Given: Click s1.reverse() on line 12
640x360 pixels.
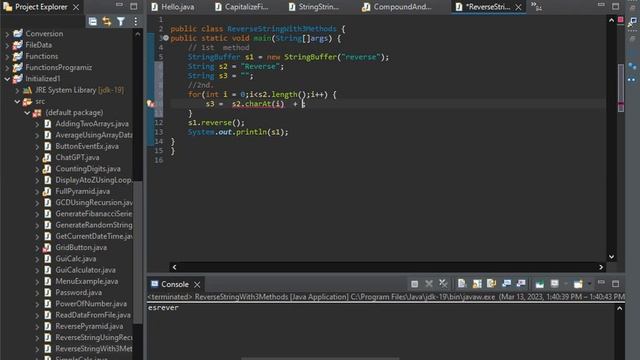Looking at the screenshot, I should coord(216,122).
